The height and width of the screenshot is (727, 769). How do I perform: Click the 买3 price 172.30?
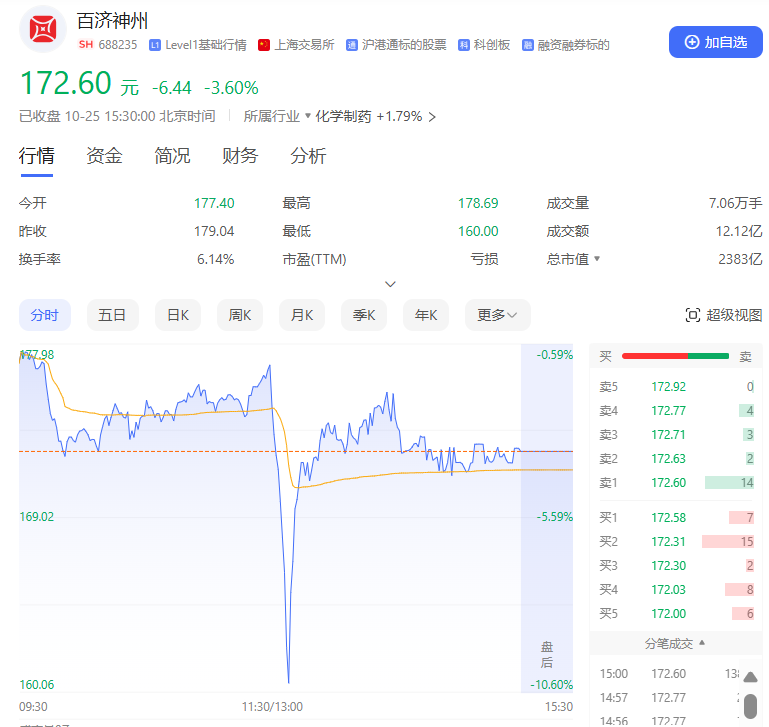click(x=668, y=566)
